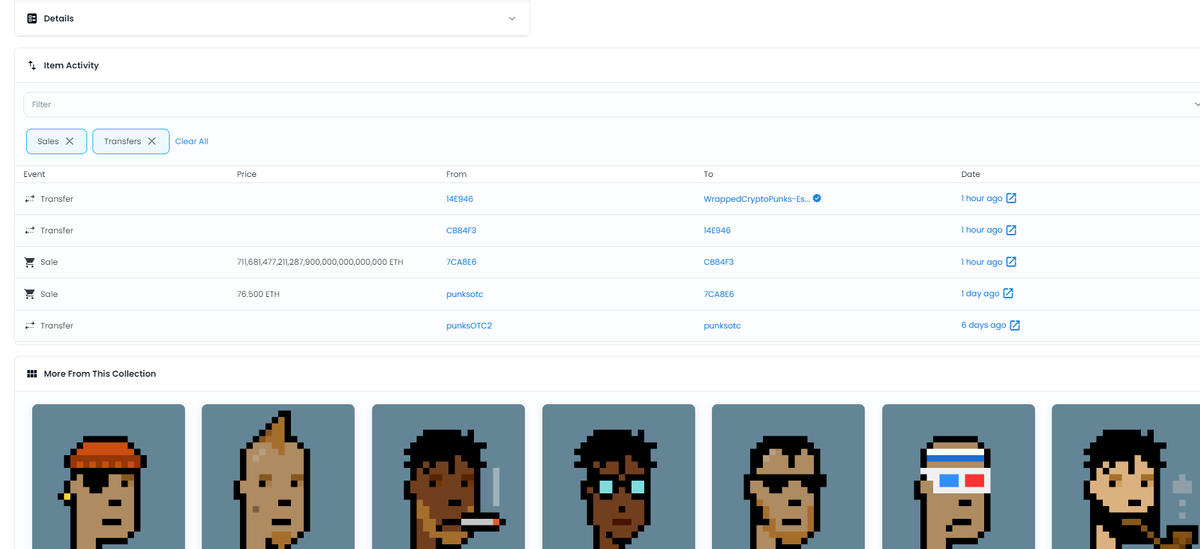Open recipient punksotc in last transfer row
Screen dimensions: 1200x549
723,326
